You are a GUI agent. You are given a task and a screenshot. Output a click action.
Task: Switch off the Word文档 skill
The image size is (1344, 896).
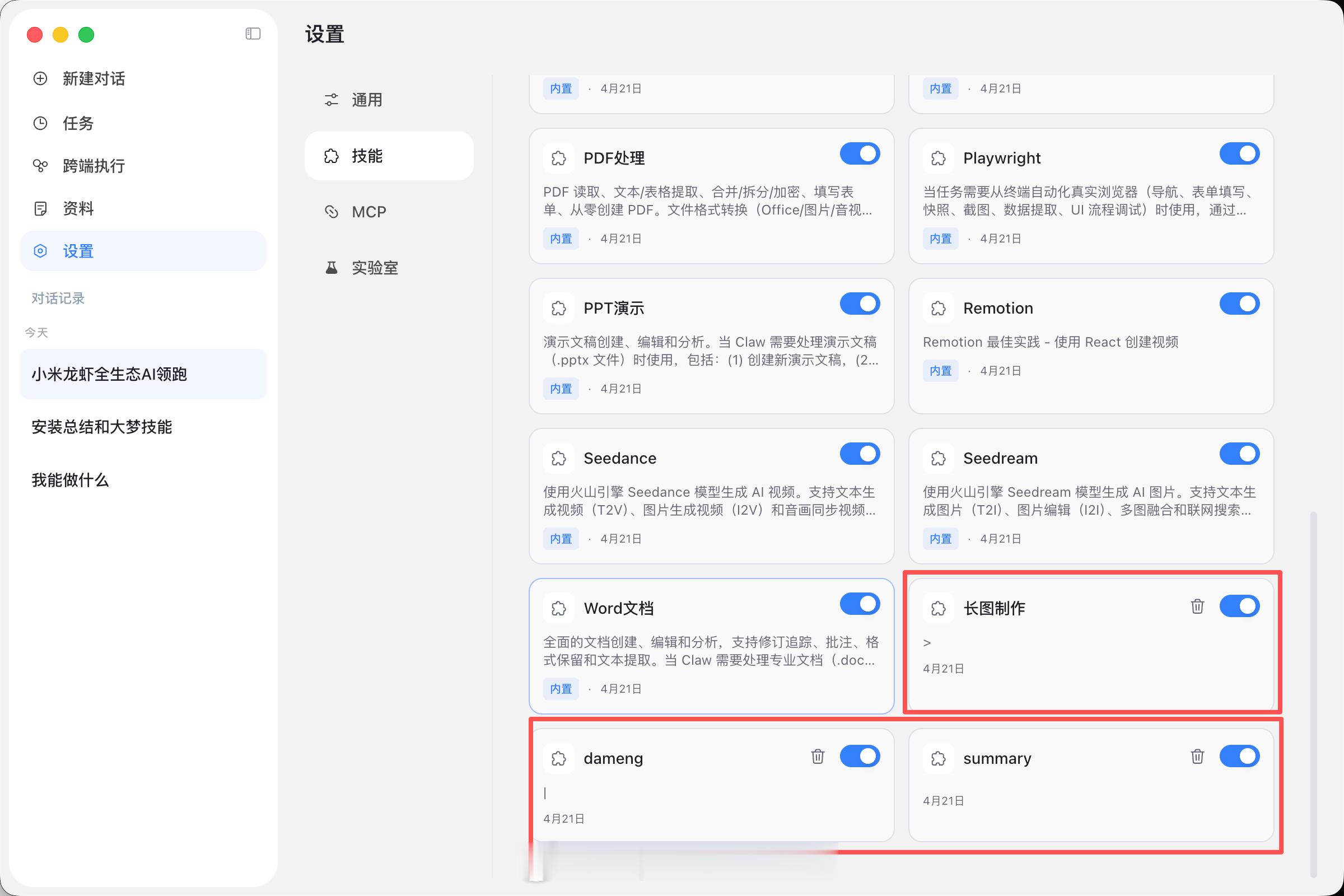click(x=860, y=604)
